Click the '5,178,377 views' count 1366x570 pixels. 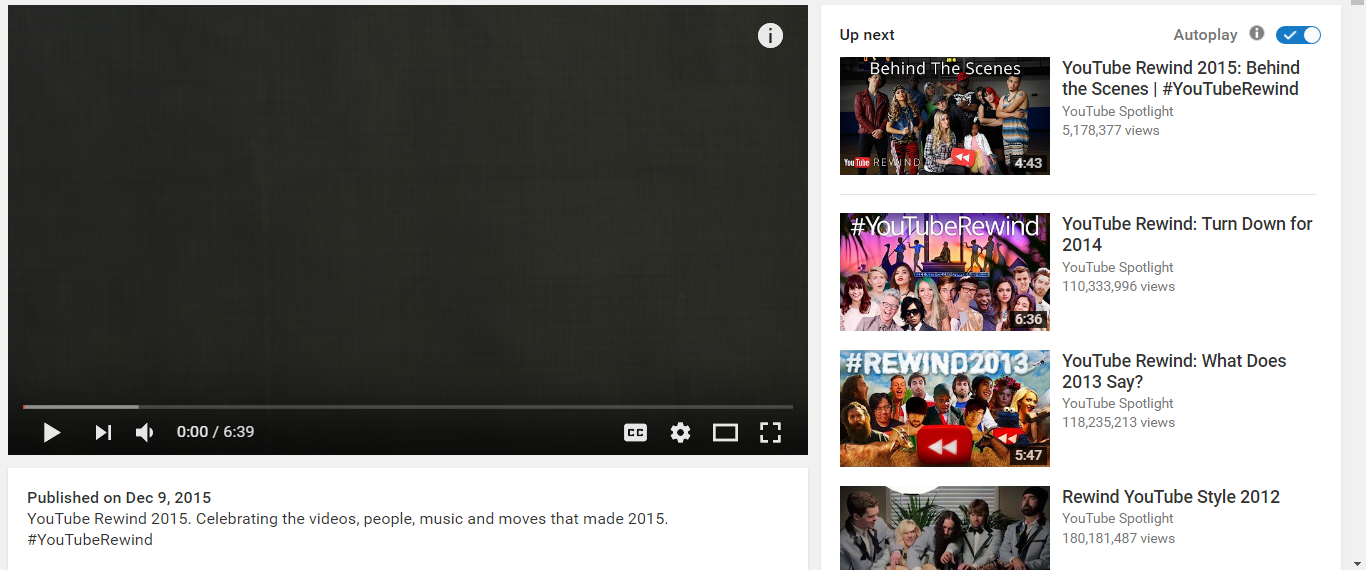pyautogui.click(x=1111, y=130)
